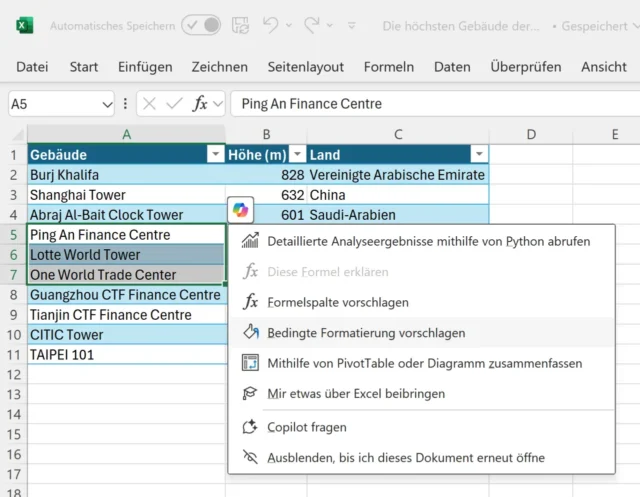Click the Copilot icon beside cell B4
Viewport: 640px width, 497px height.
point(242,211)
